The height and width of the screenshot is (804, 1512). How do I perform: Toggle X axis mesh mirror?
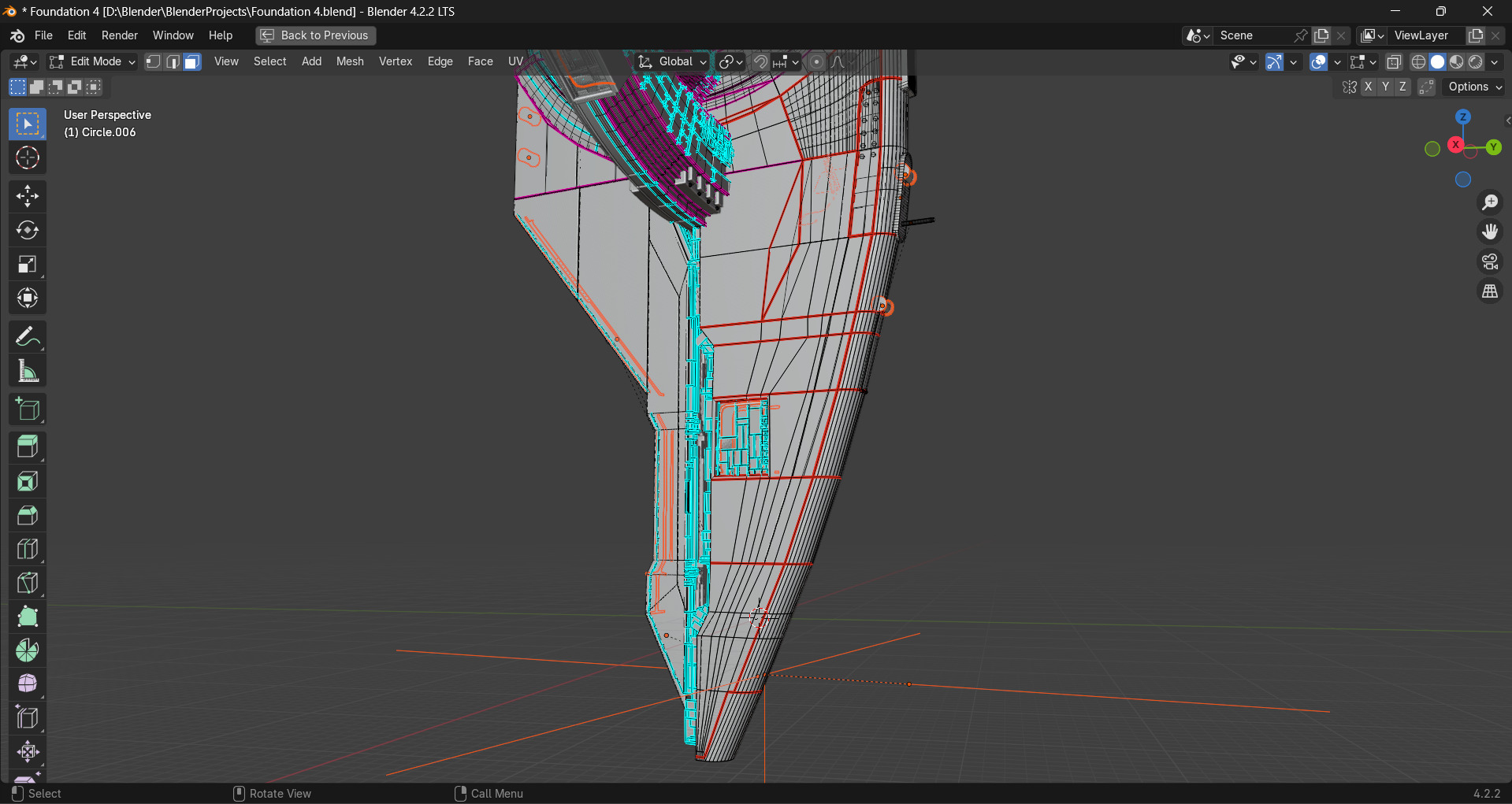1369,87
